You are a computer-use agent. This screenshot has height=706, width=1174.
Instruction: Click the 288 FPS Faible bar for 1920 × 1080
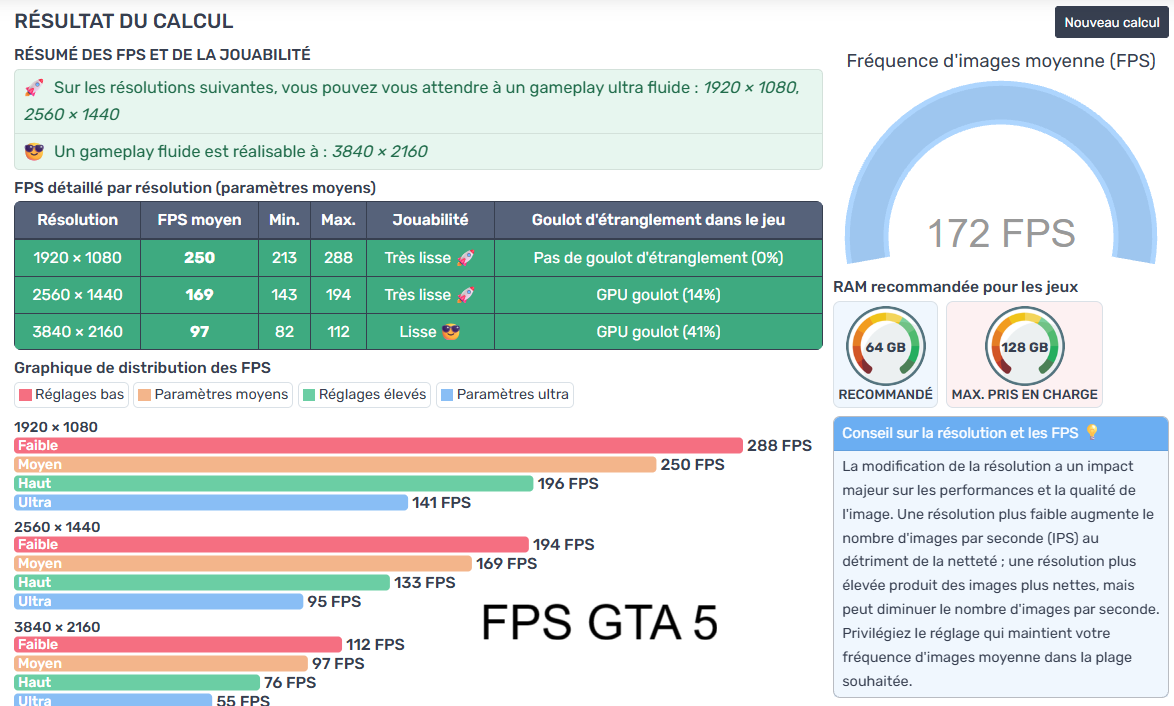(378, 446)
